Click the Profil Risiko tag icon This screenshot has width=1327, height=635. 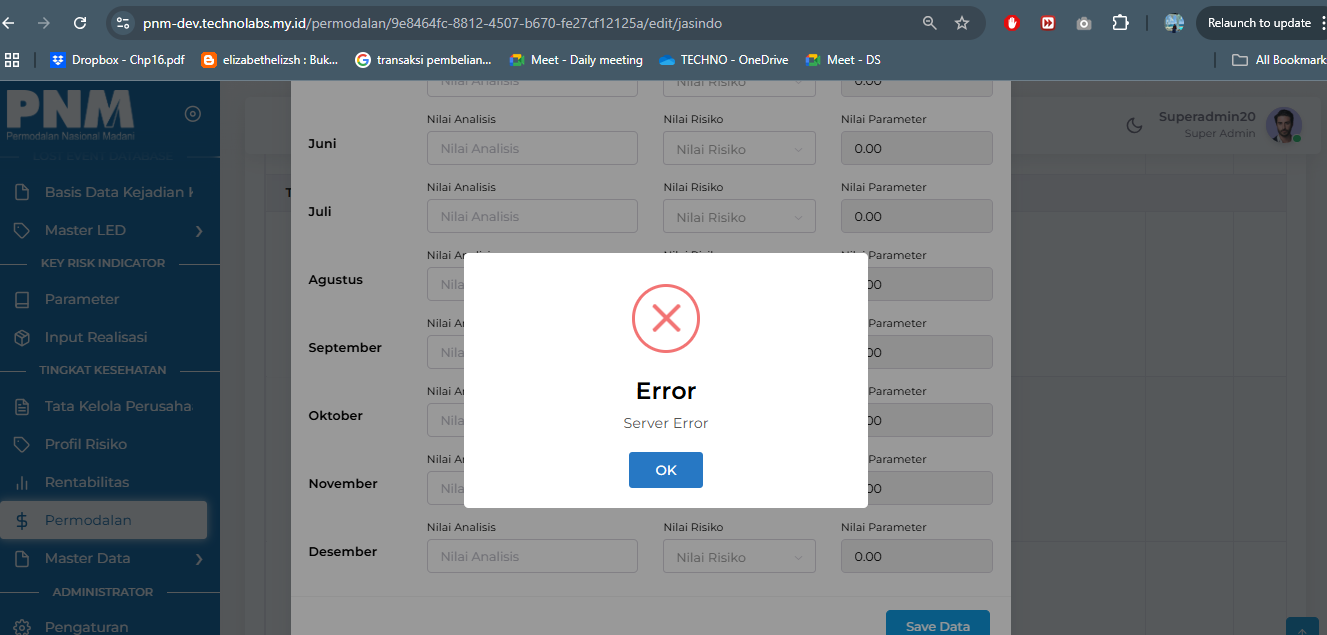pyautogui.click(x=22, y=444)
